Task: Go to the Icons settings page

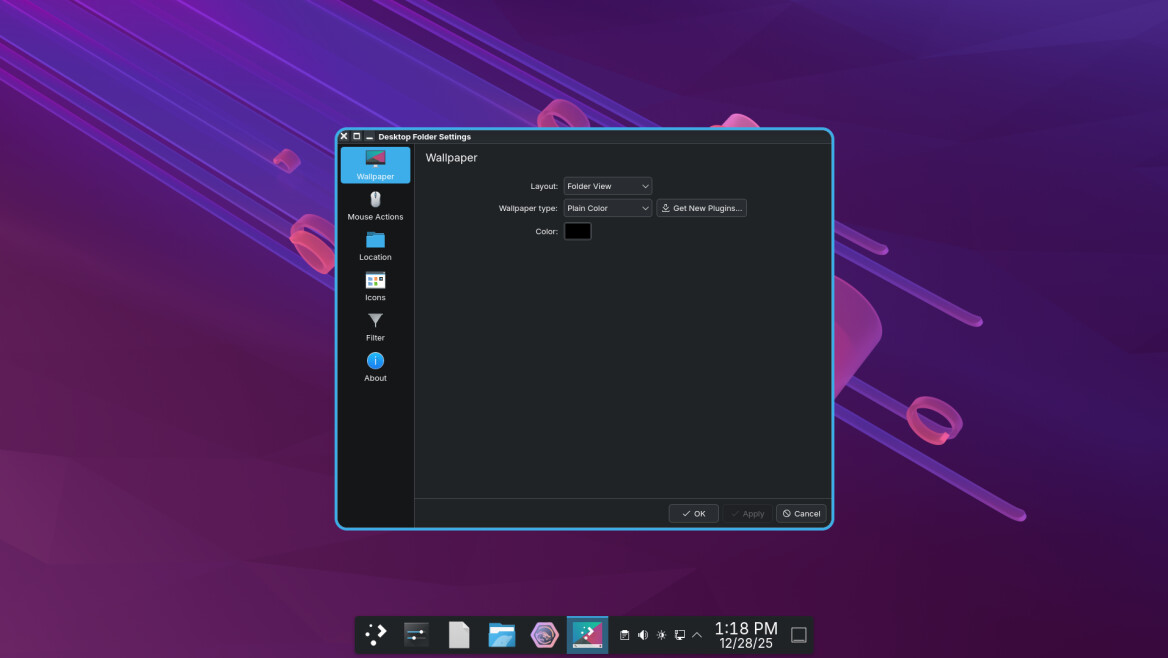Action: click(x=375, y=286)
